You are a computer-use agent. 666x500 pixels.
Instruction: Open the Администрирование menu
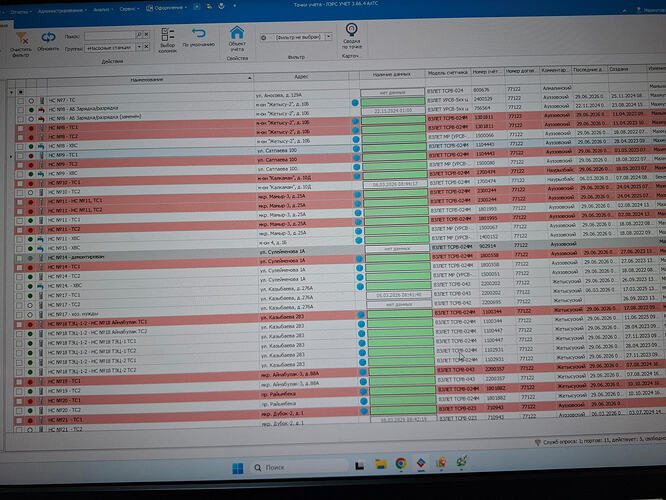[62, 11]
